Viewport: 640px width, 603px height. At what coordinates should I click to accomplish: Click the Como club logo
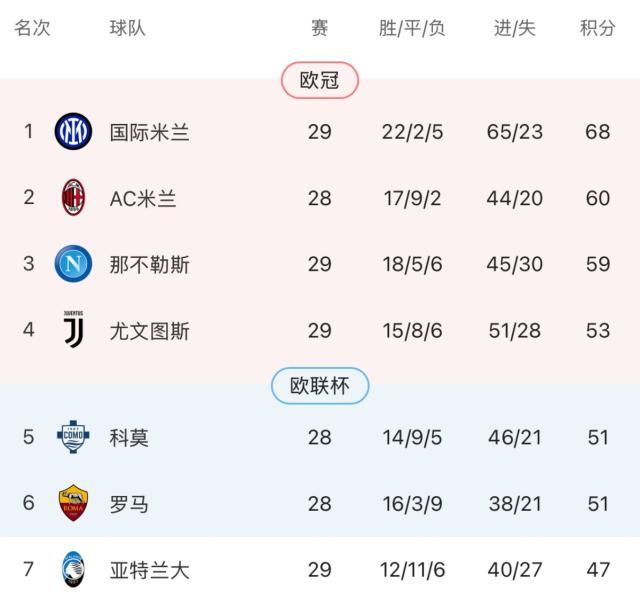coord(73,436)
